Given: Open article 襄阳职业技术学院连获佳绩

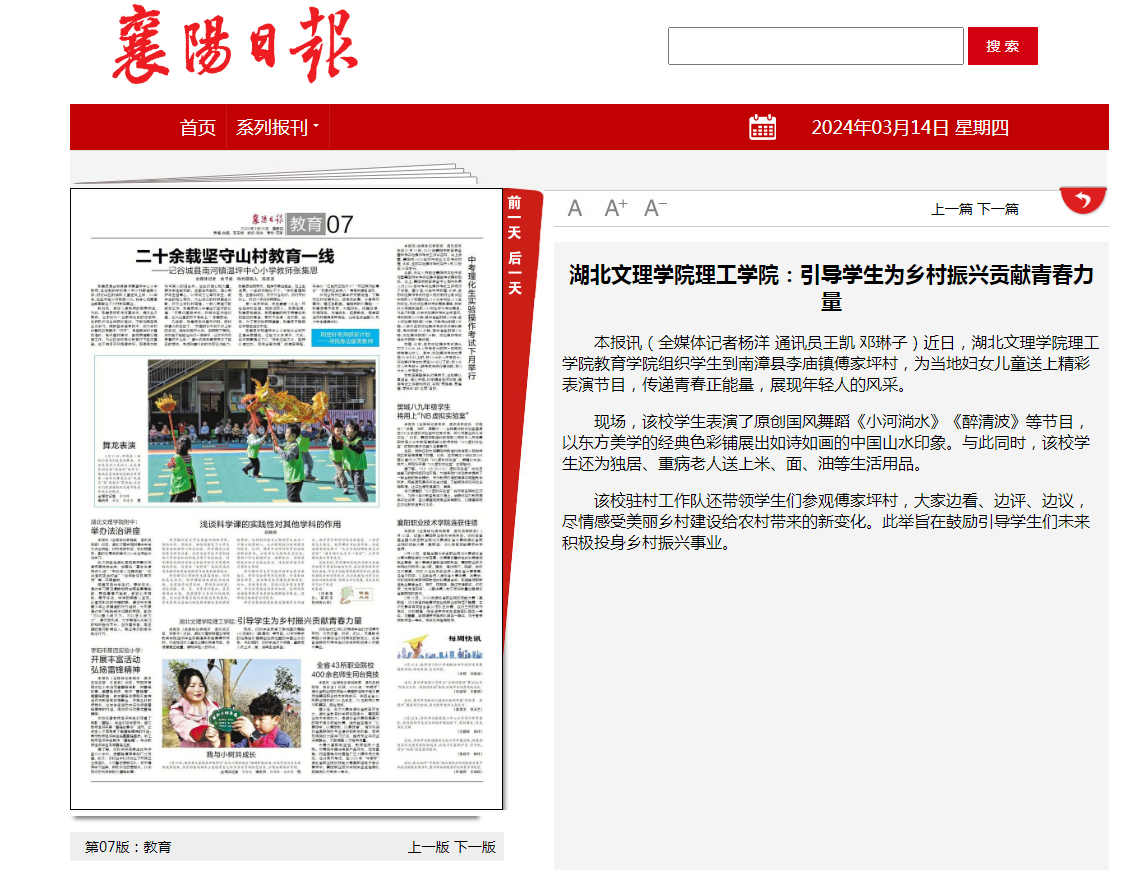Looking at the screenshot, I should pos(437,523).
